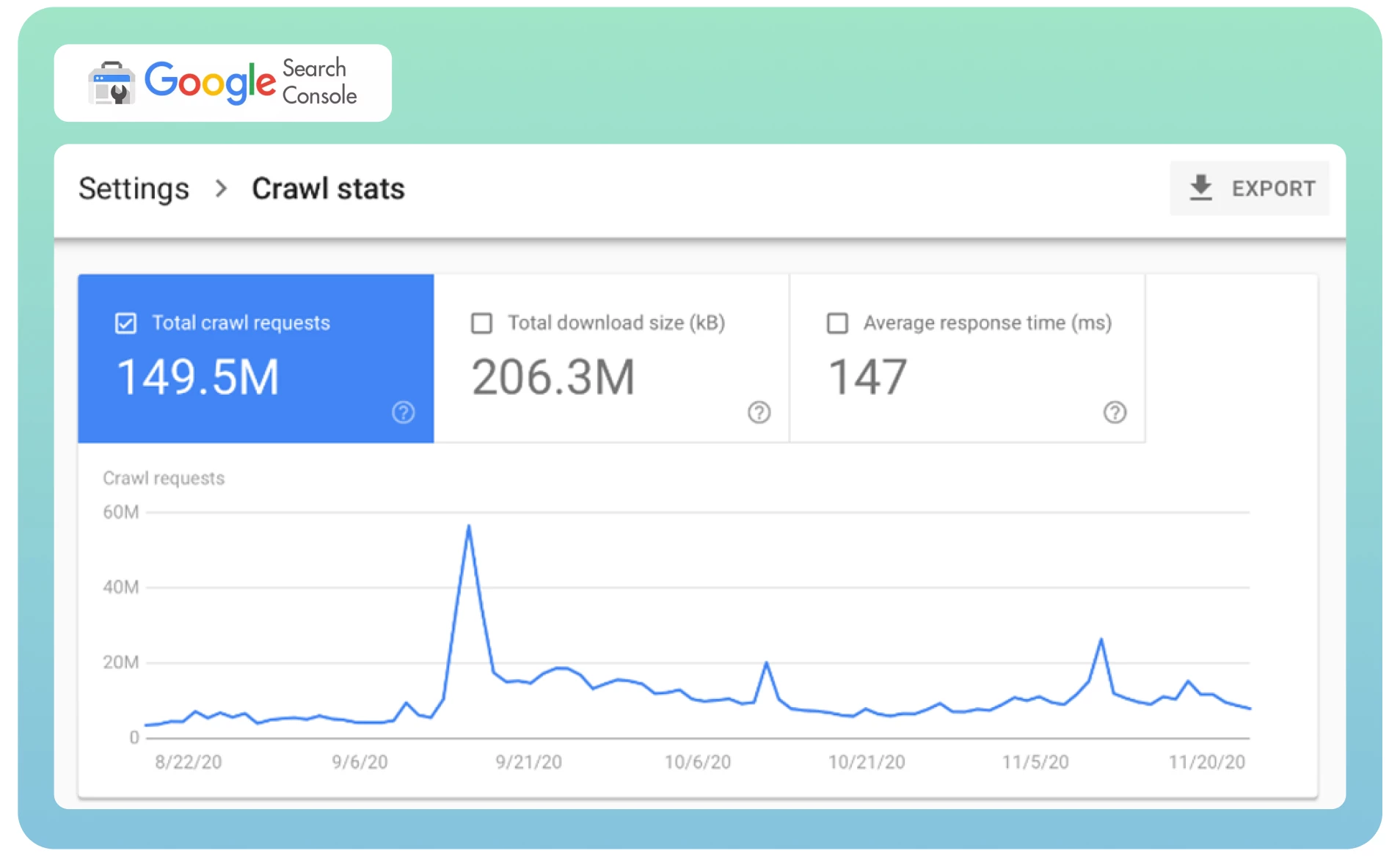Click the download arrow icon in Export
Screen dimensions: 1400x856
1200,188
